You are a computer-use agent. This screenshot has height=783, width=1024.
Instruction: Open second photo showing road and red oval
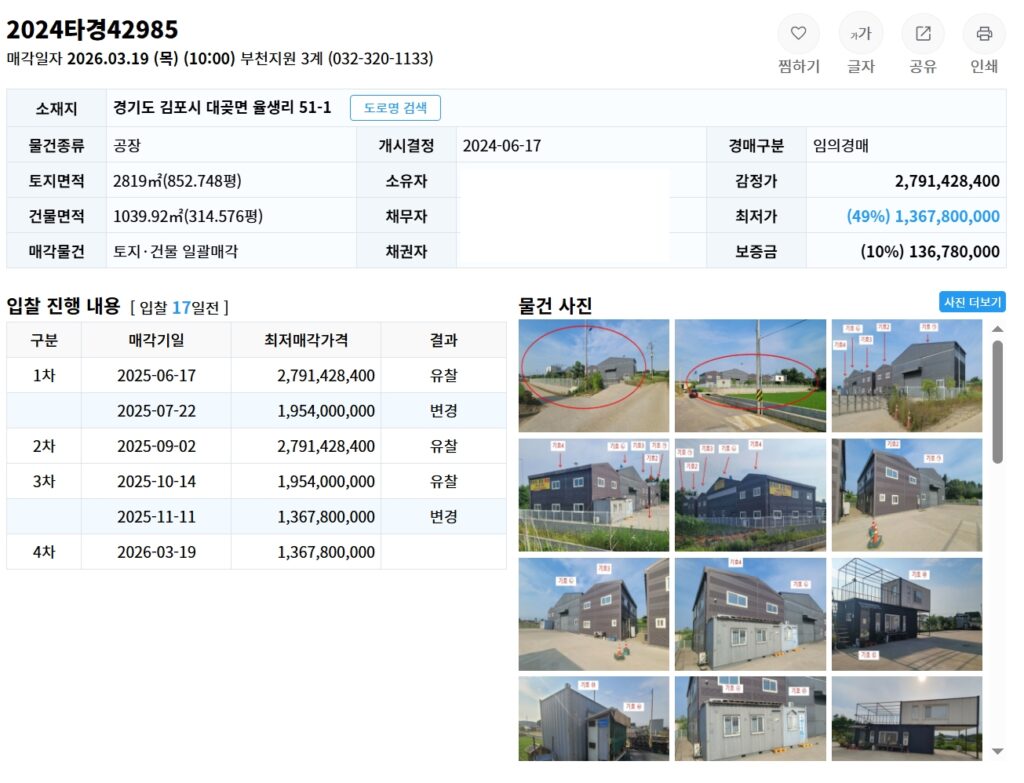point(750,375)
